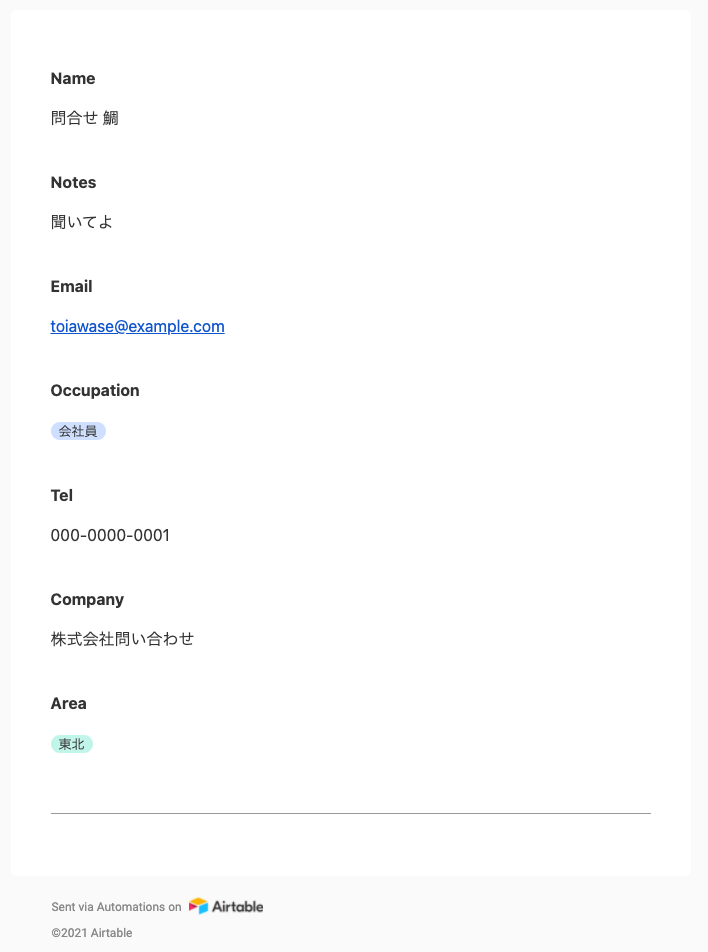The height and width of the screenshot is (952, 708).
Task: Select the 東北 area tag
Action: (x=72, y=744)
